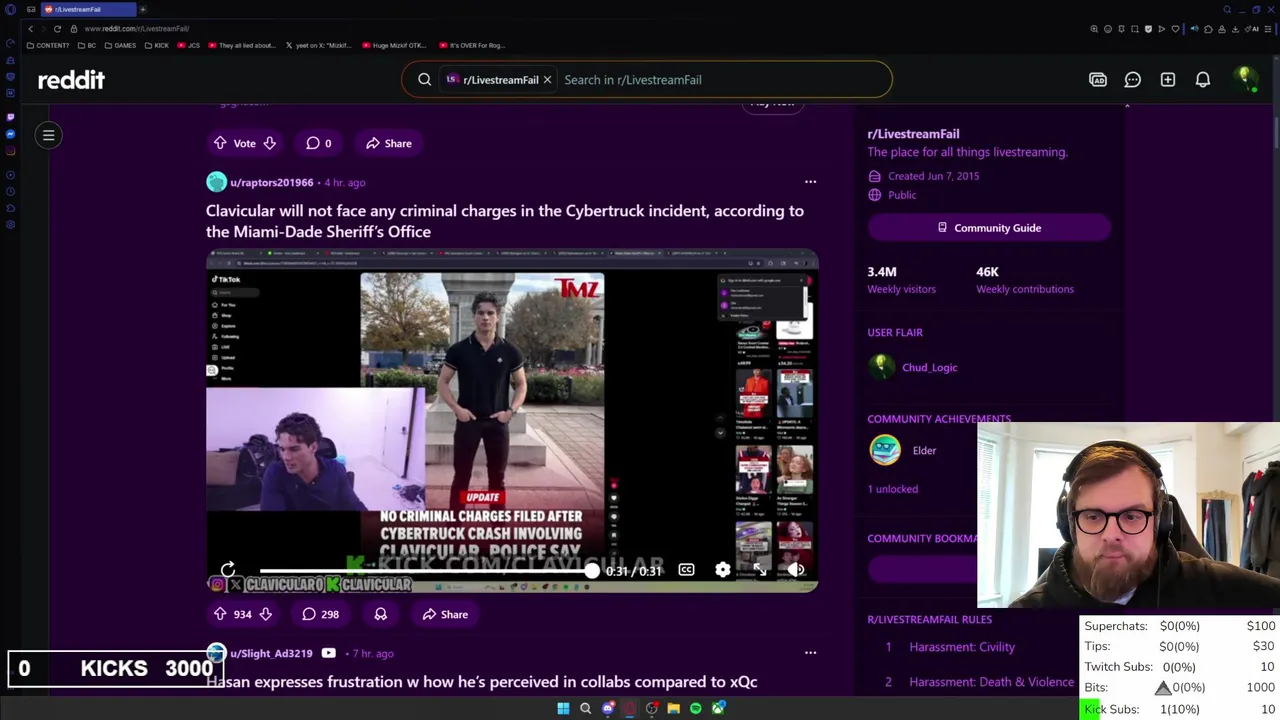Image resolution: width=1280 pixels, height=720 pixels.
Task: Remove the r/LivestreamFail search filter
Action: click(x=547, y=80)
